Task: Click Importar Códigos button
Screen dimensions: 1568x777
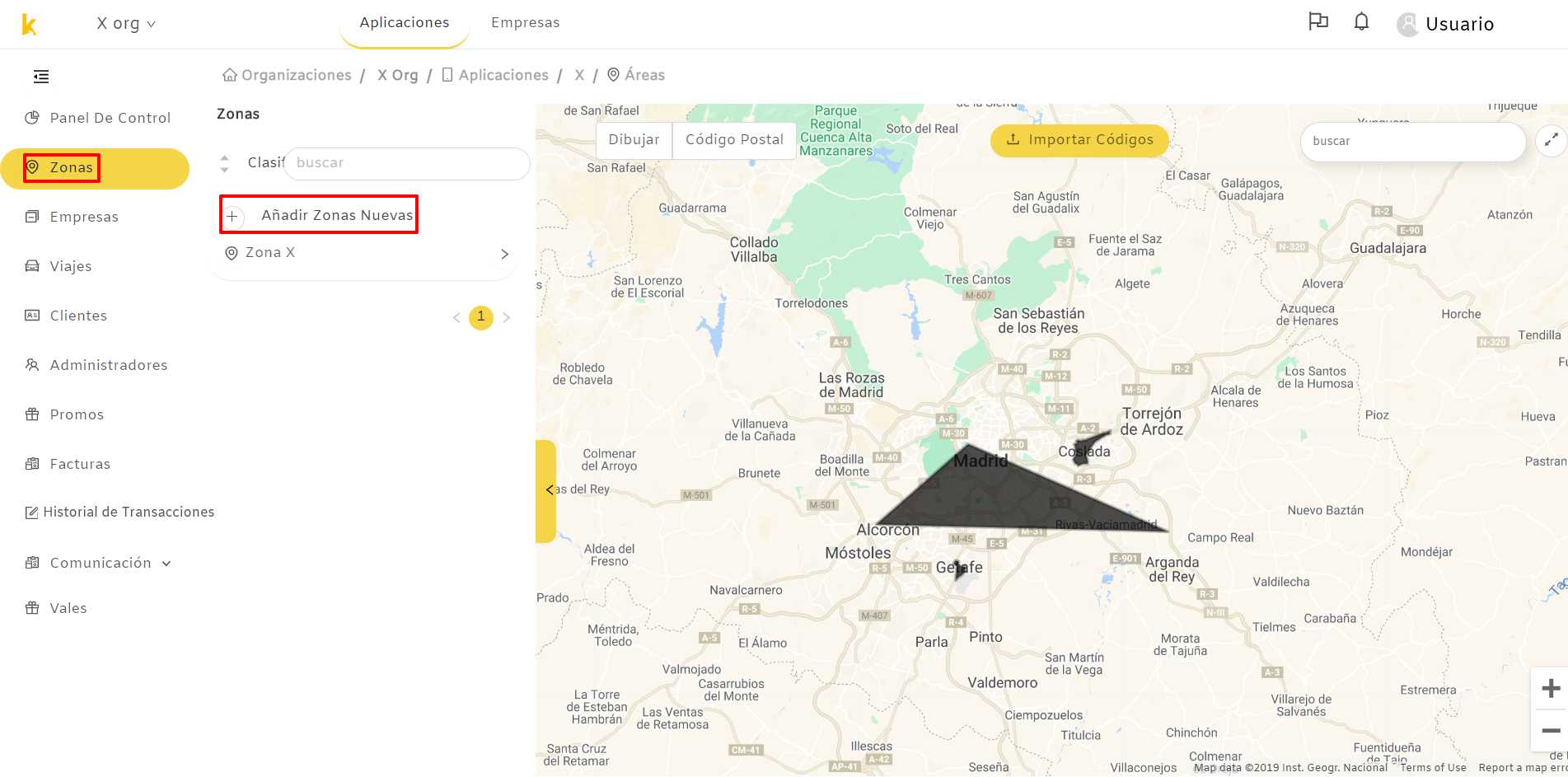Action: (x=1079, y=140)
